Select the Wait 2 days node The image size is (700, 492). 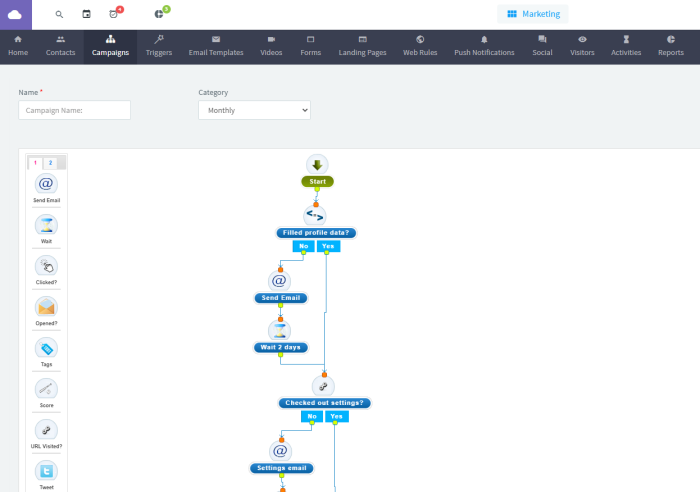point(280,347)
